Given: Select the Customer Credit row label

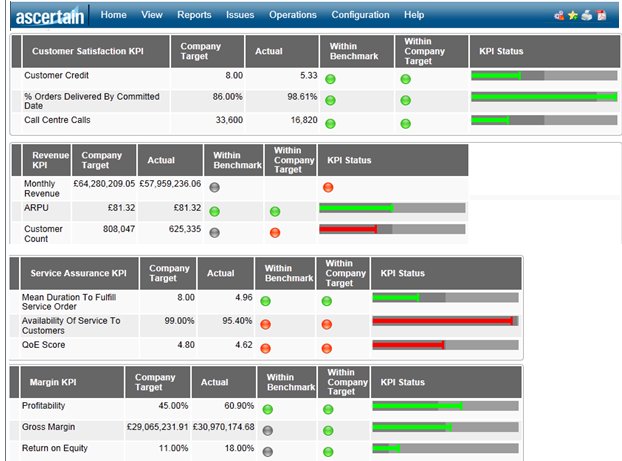Looking at the screenshot, I should tap(56, 75).
